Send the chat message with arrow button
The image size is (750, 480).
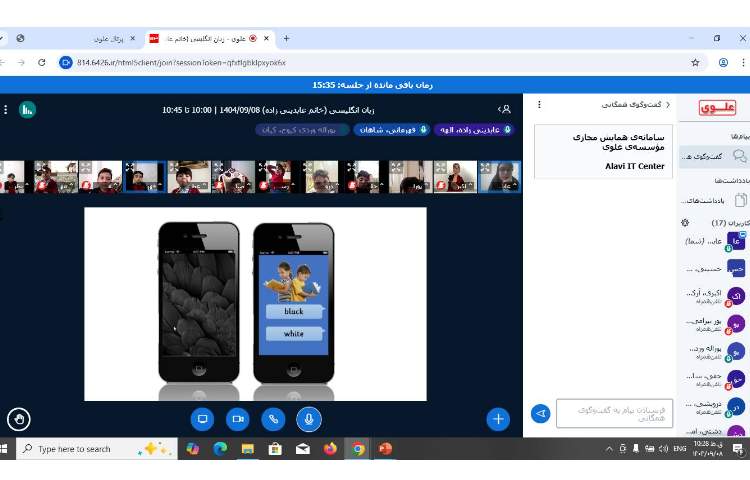[541, 413]
